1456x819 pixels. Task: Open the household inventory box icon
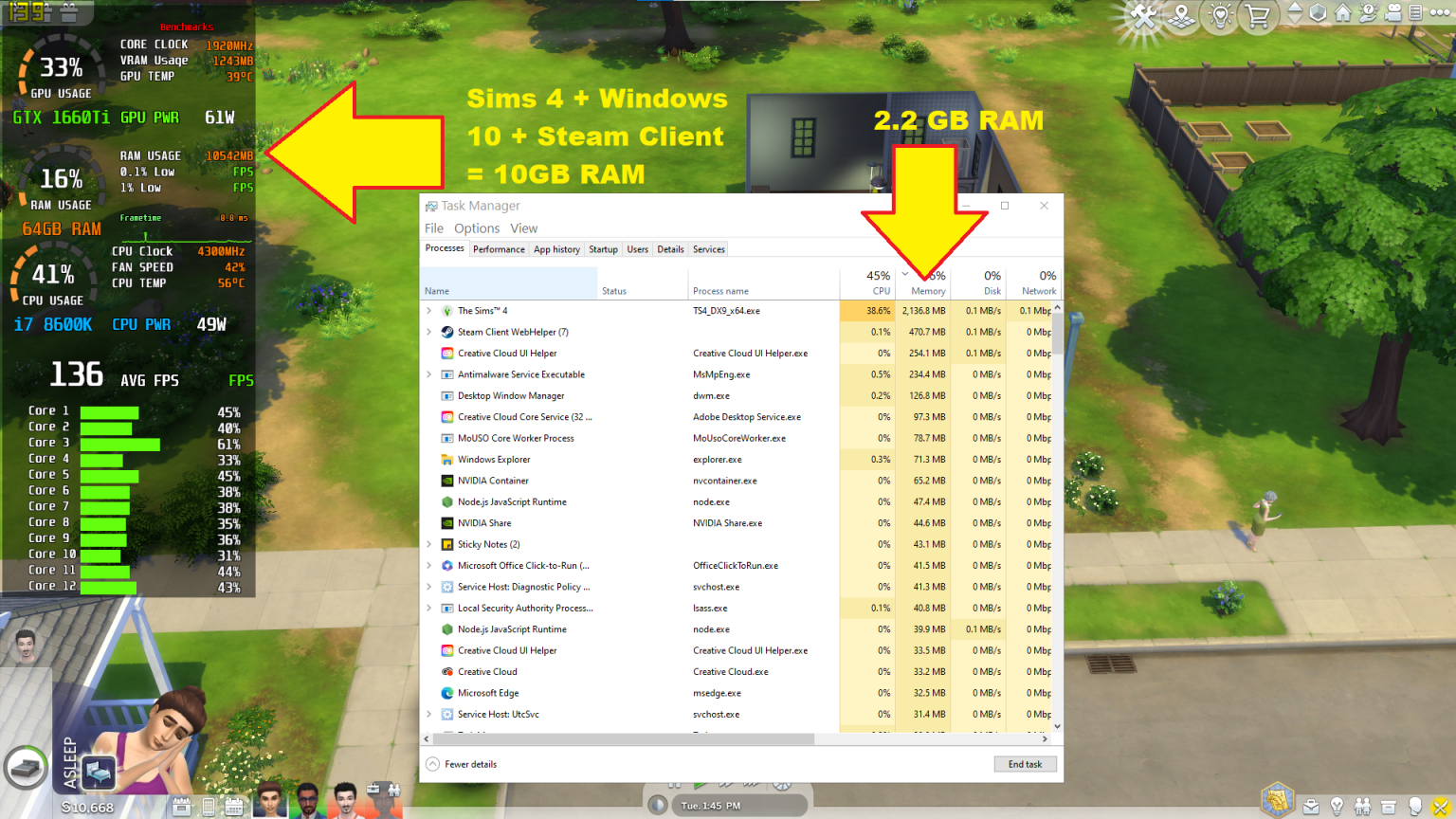tap(1389, 805)
